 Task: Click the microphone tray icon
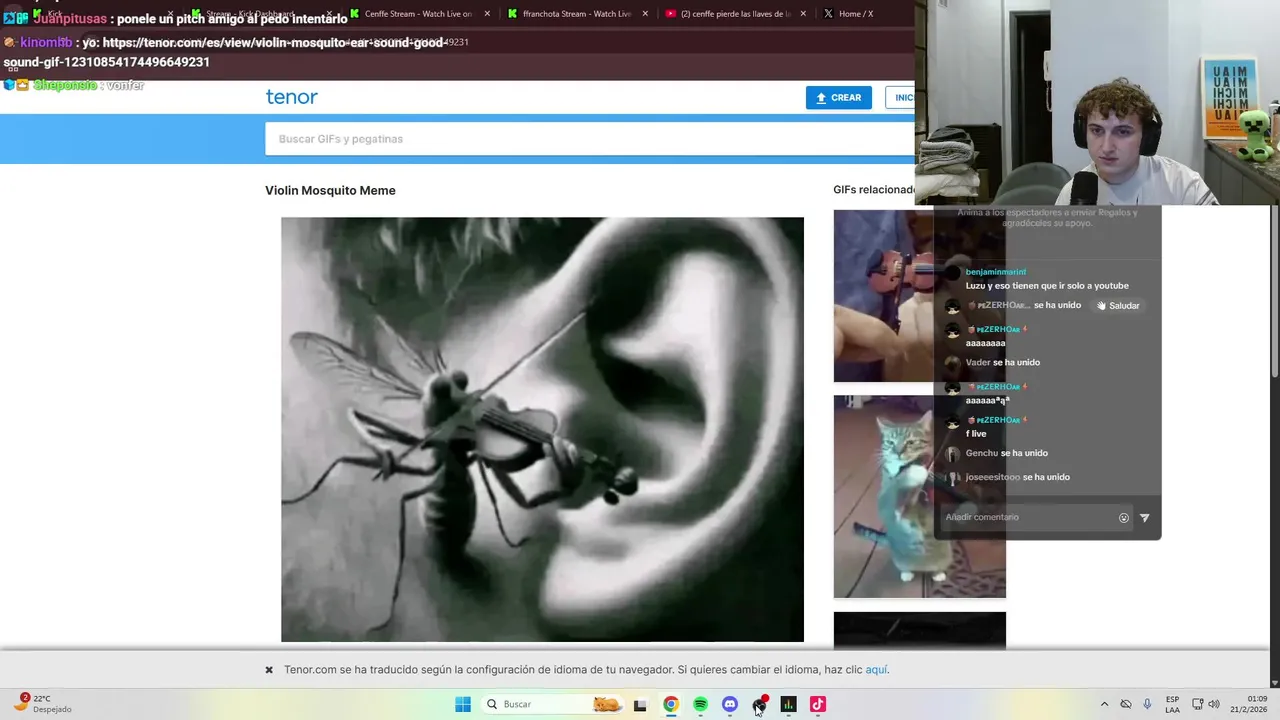(1147, 704)
